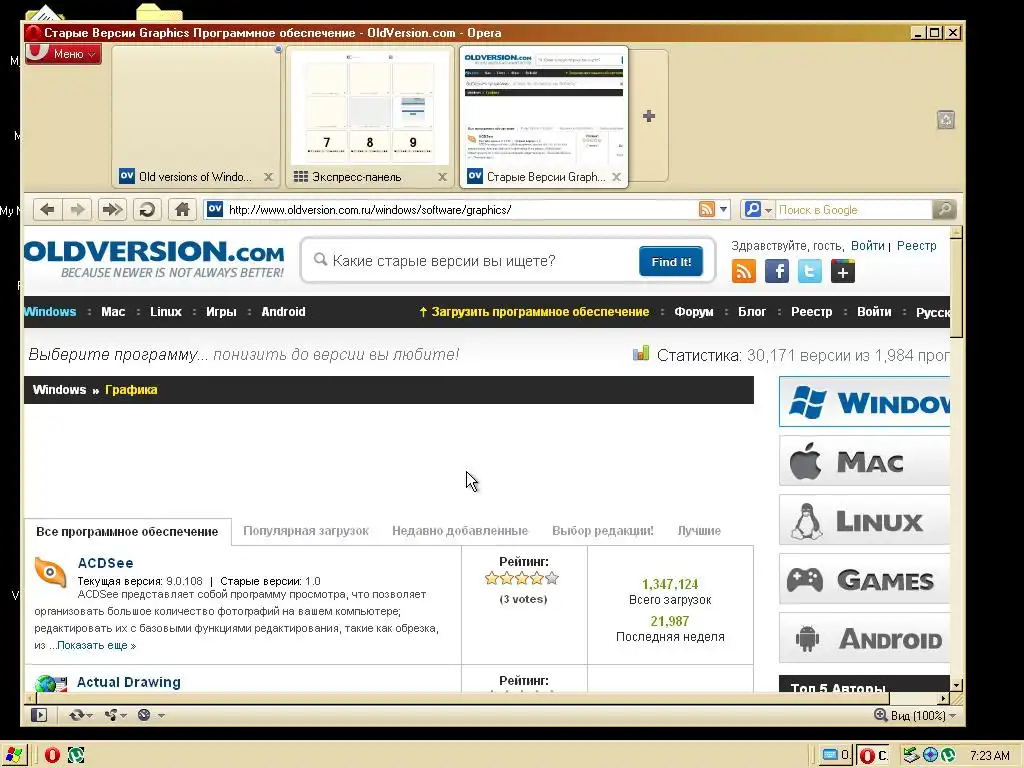The width and height of the screenshot is (1024, 768).
Task: Select the Все программное обеспечение tab
Action: tap(127, 532)
